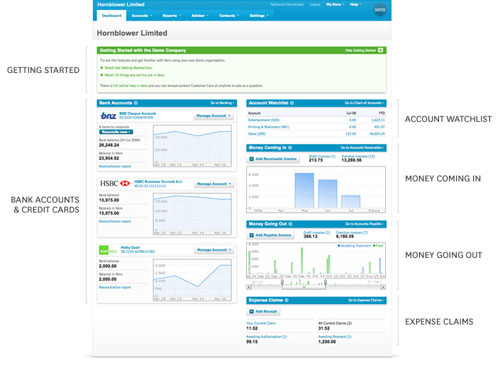Click the Awaiting Payment legend marker
This screenshot has height=367, width=500.
pyautogui.click(x=339, y=246)
